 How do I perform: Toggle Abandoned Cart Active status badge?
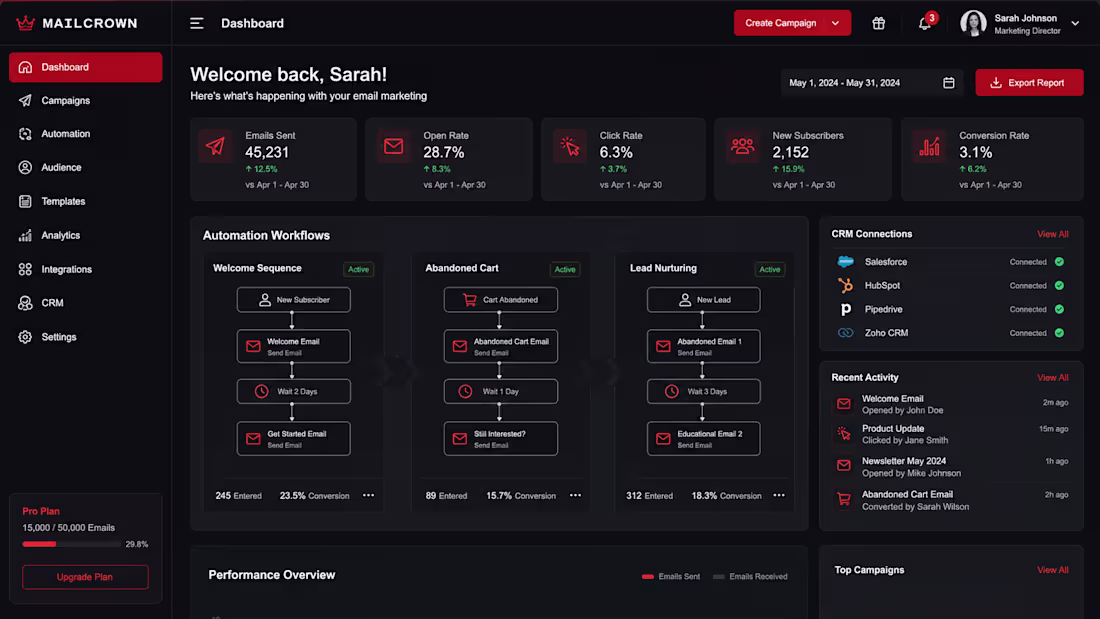[x=565, y=269]
